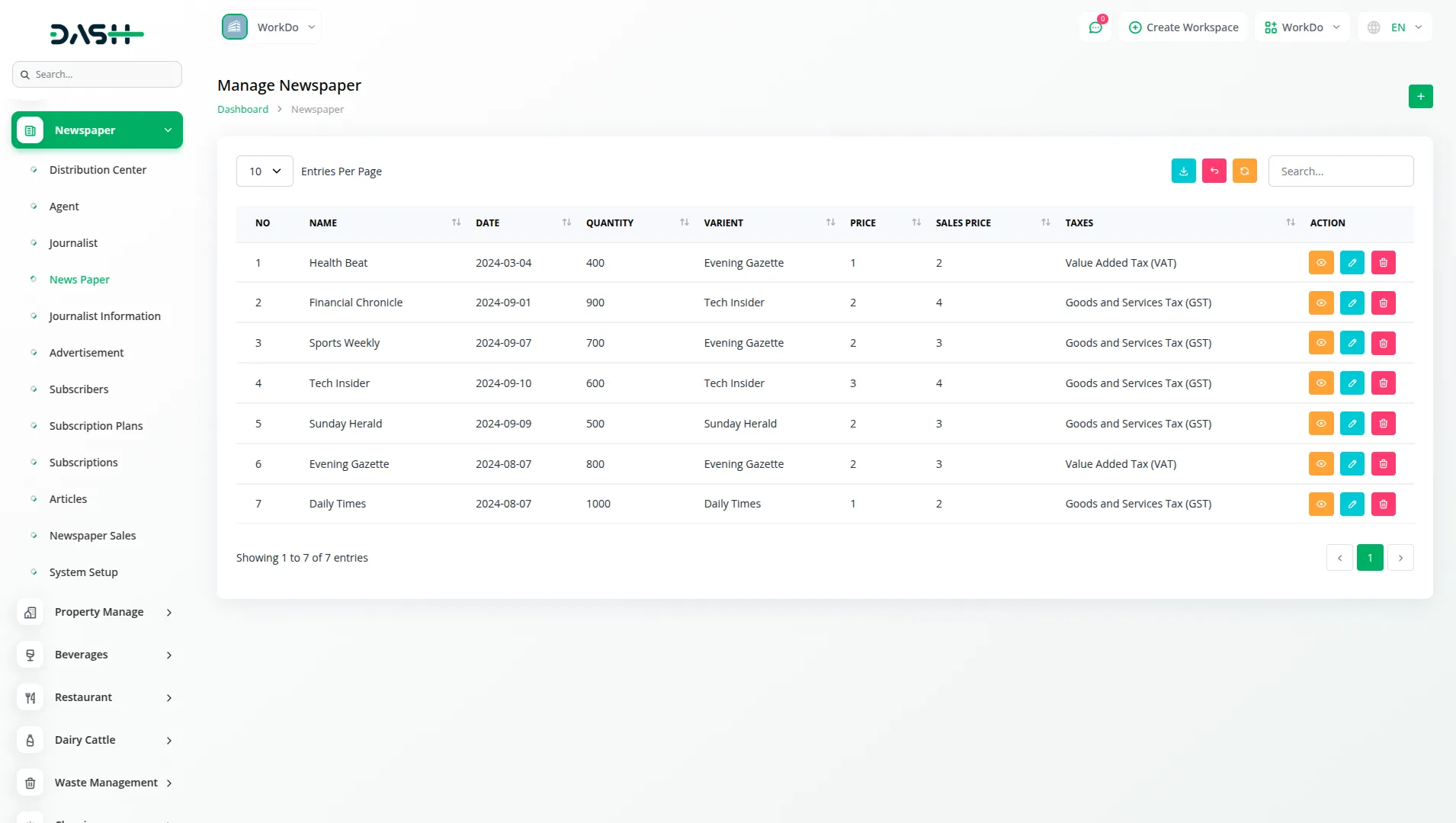Edit the Financial Chronicle row
The image size is (1456, 823).
[1352, 303]
